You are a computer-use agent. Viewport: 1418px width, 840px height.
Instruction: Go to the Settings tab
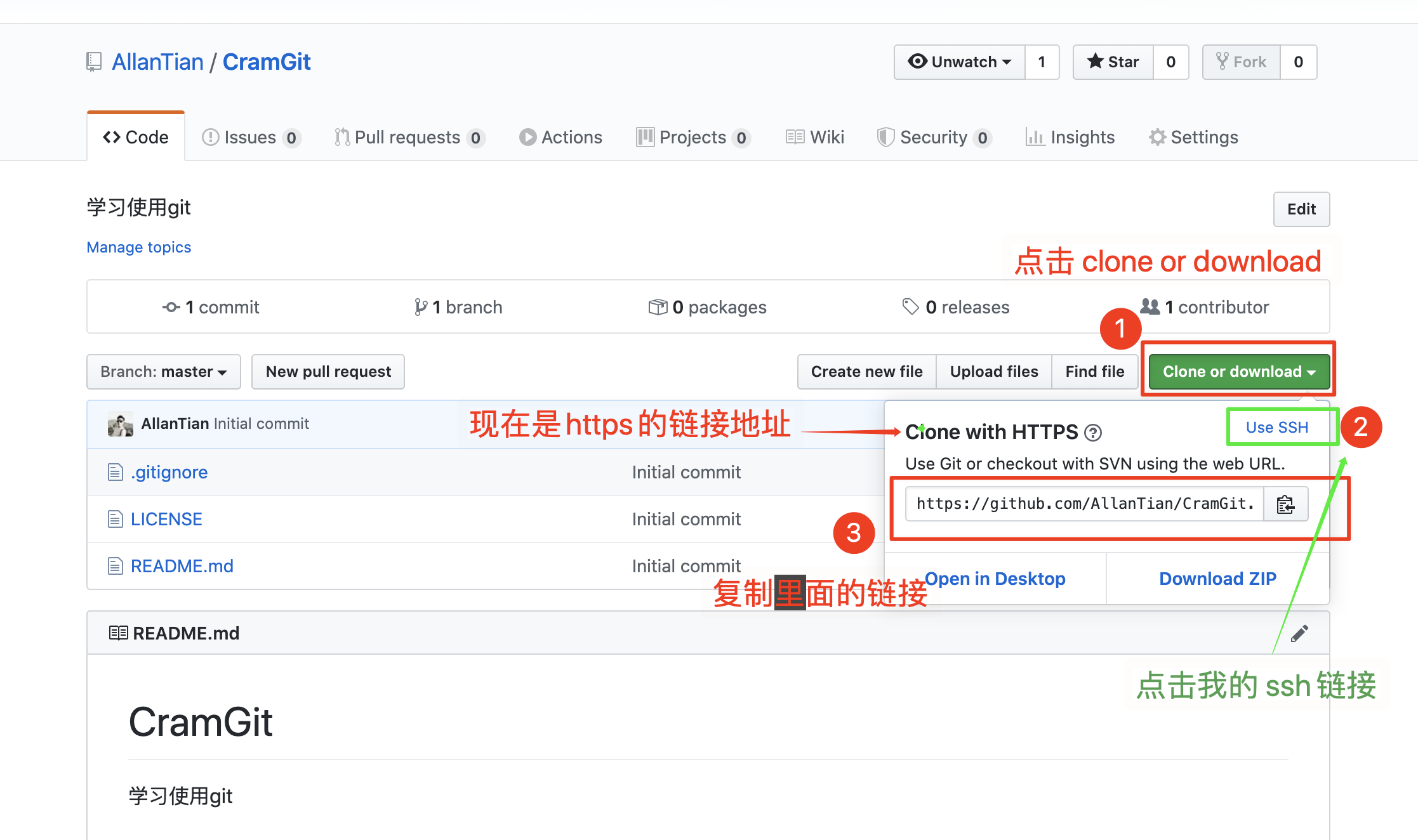[x=1193, y=138]
